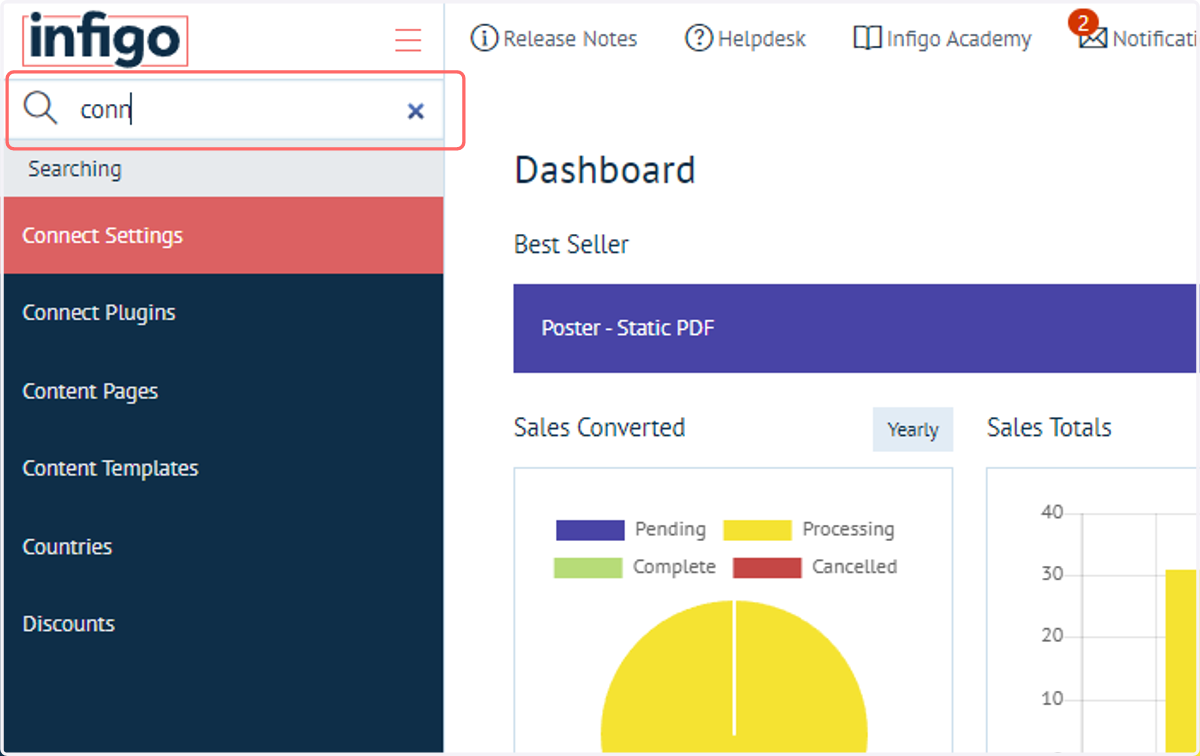
Task: Open the Notifications link
Action: 1156,39
